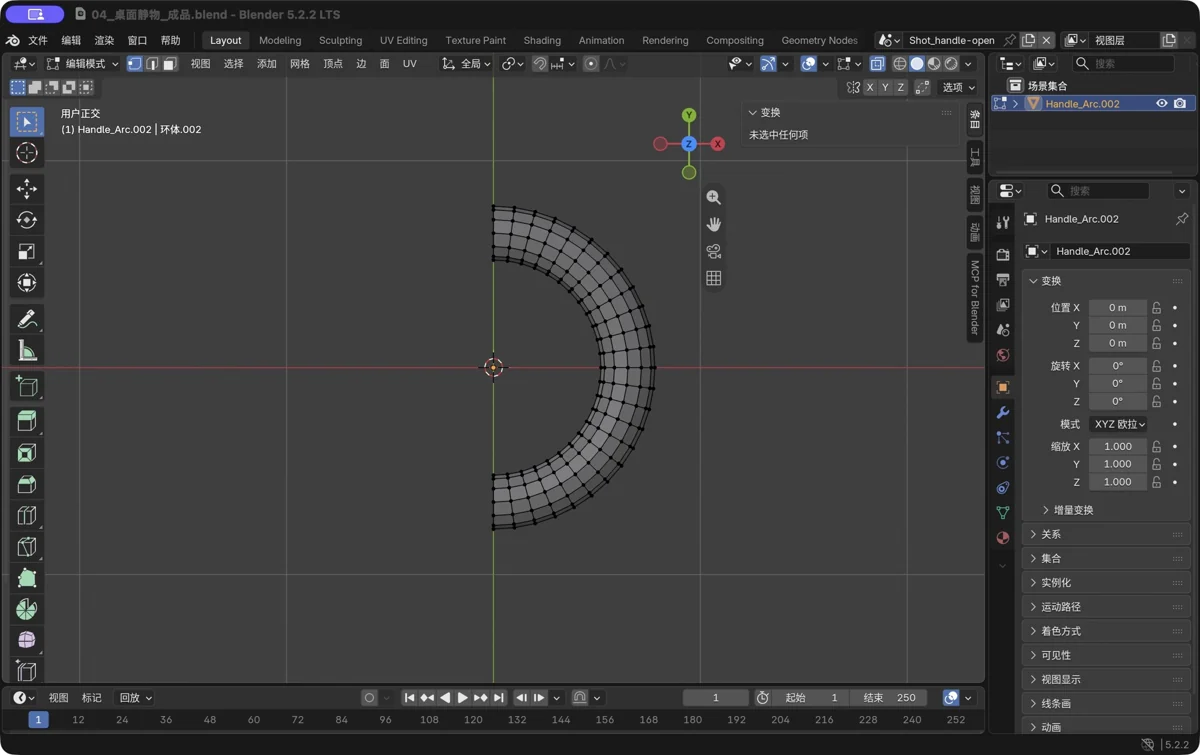Open the Material properties tab icon

coord(1003,537)
